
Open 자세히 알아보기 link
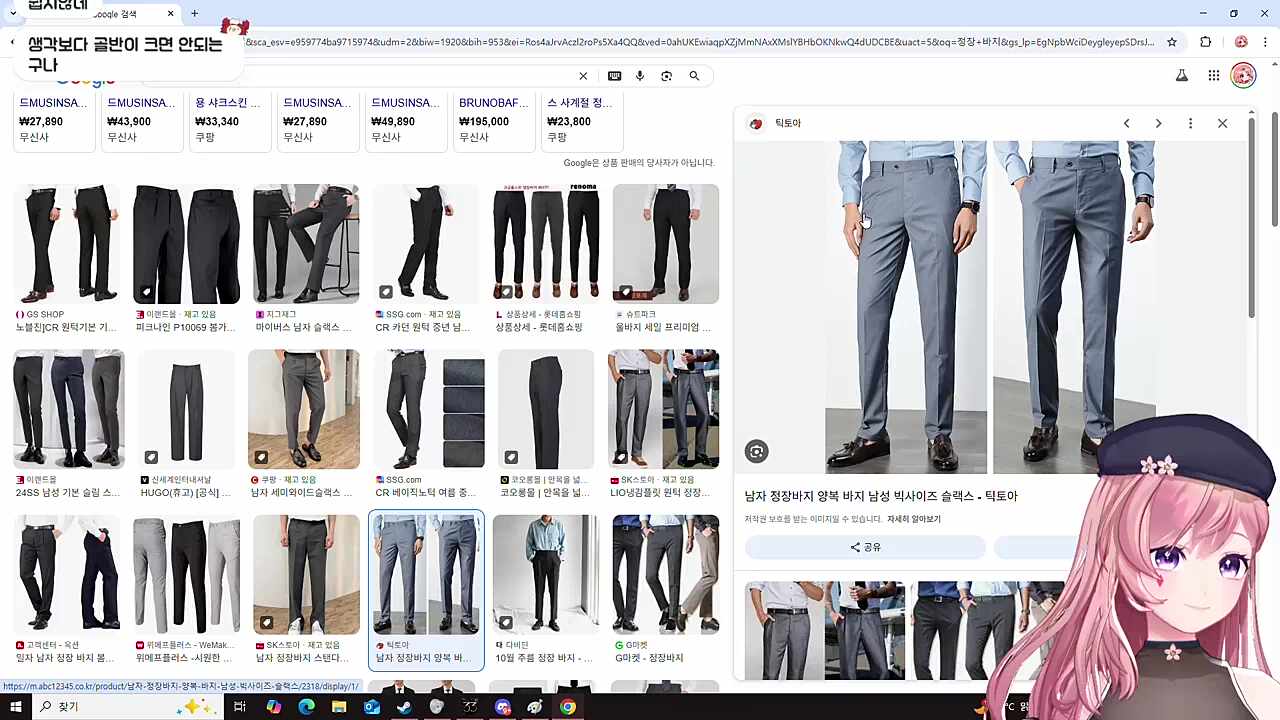point(914,519)
